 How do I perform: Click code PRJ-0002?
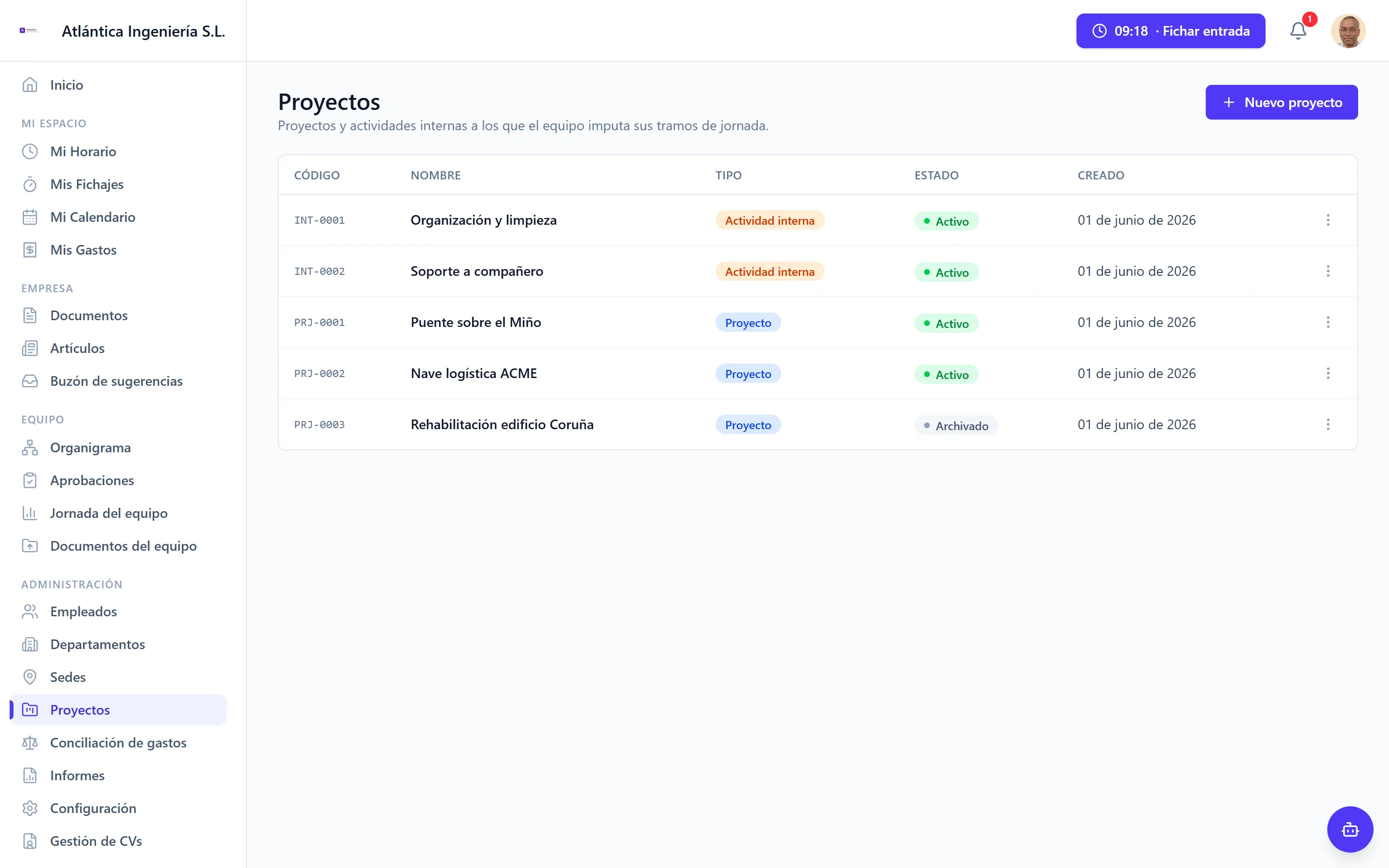319,373
